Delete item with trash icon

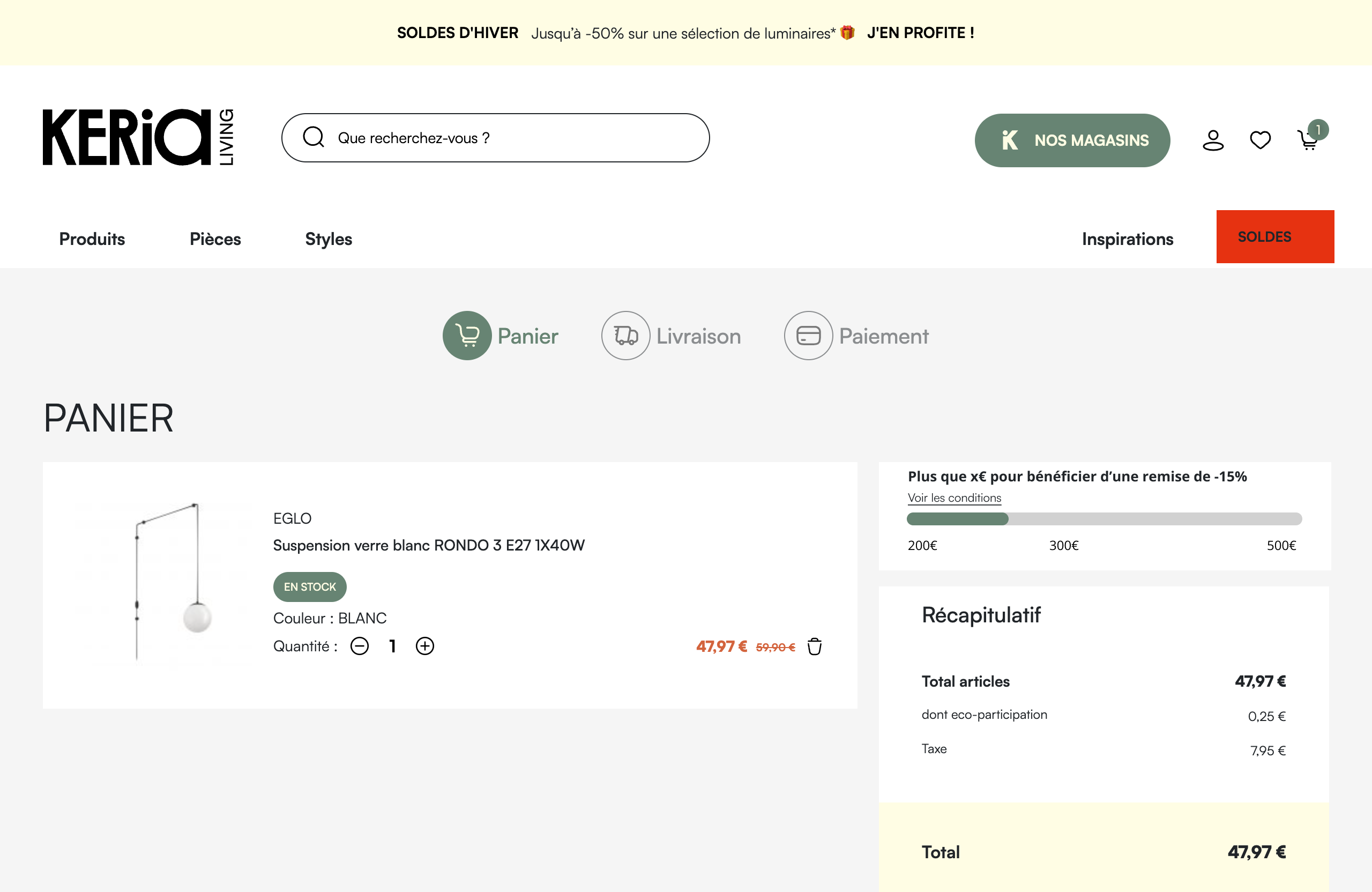(814, 646)
